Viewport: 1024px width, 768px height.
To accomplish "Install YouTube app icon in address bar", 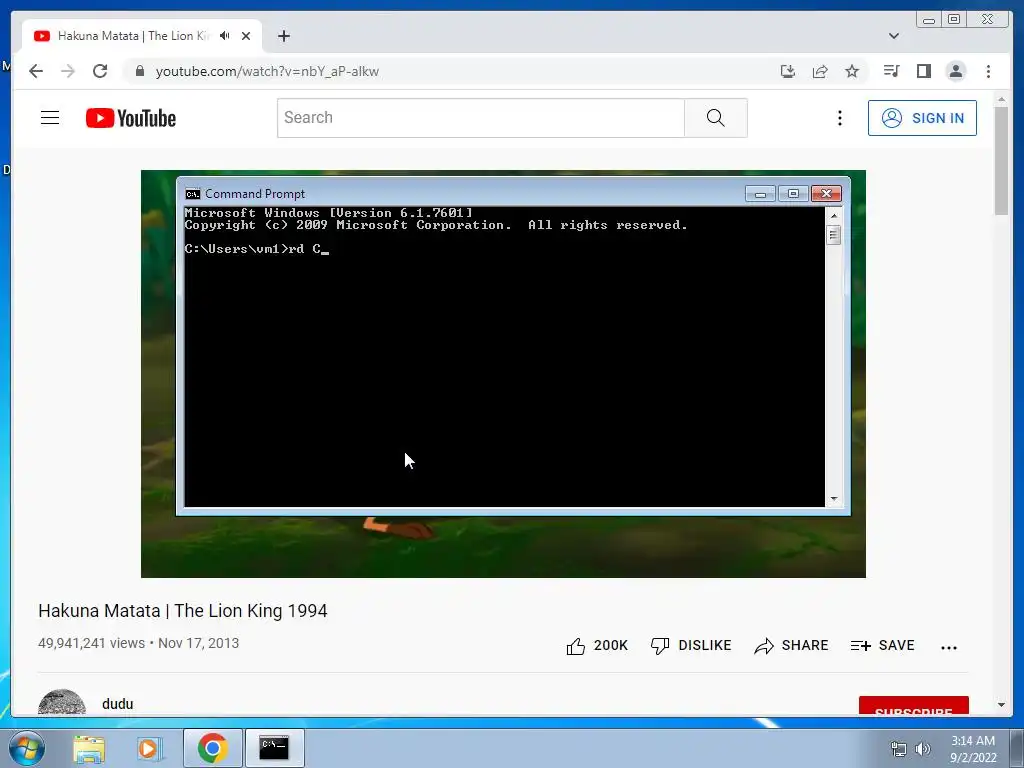I will click(x=788, y=71).
